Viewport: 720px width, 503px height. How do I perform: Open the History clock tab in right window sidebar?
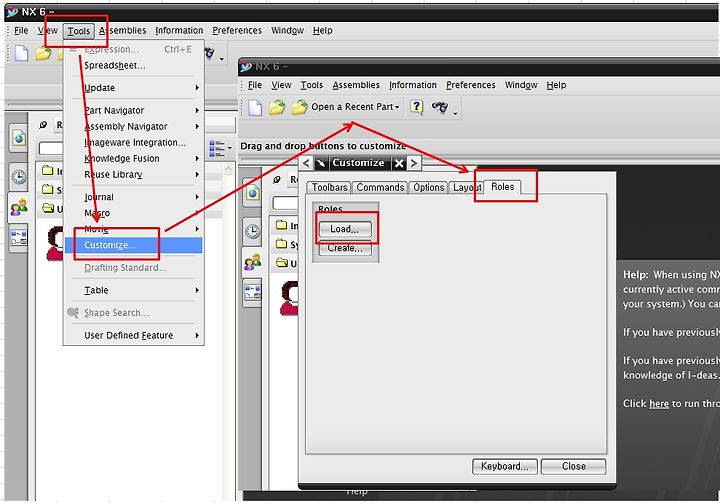coord(253,231)
